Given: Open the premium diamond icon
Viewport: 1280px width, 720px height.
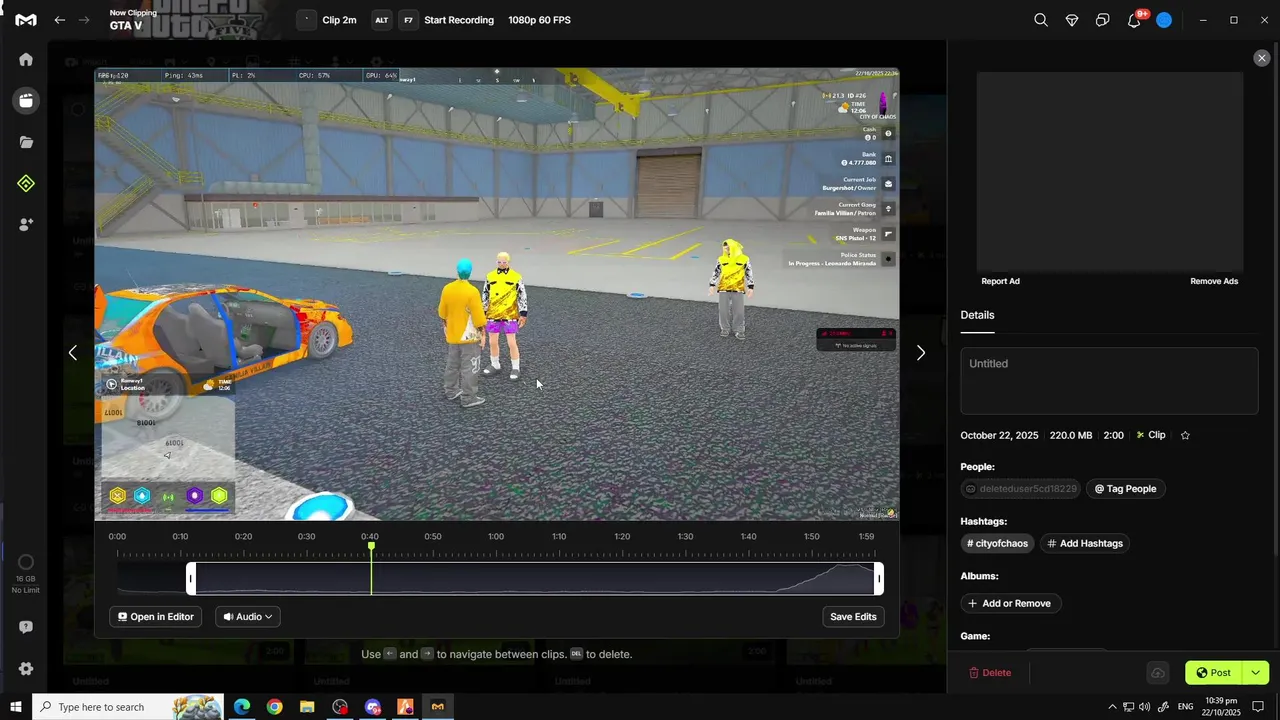Looking at the screenshot, I should 1072,20.
